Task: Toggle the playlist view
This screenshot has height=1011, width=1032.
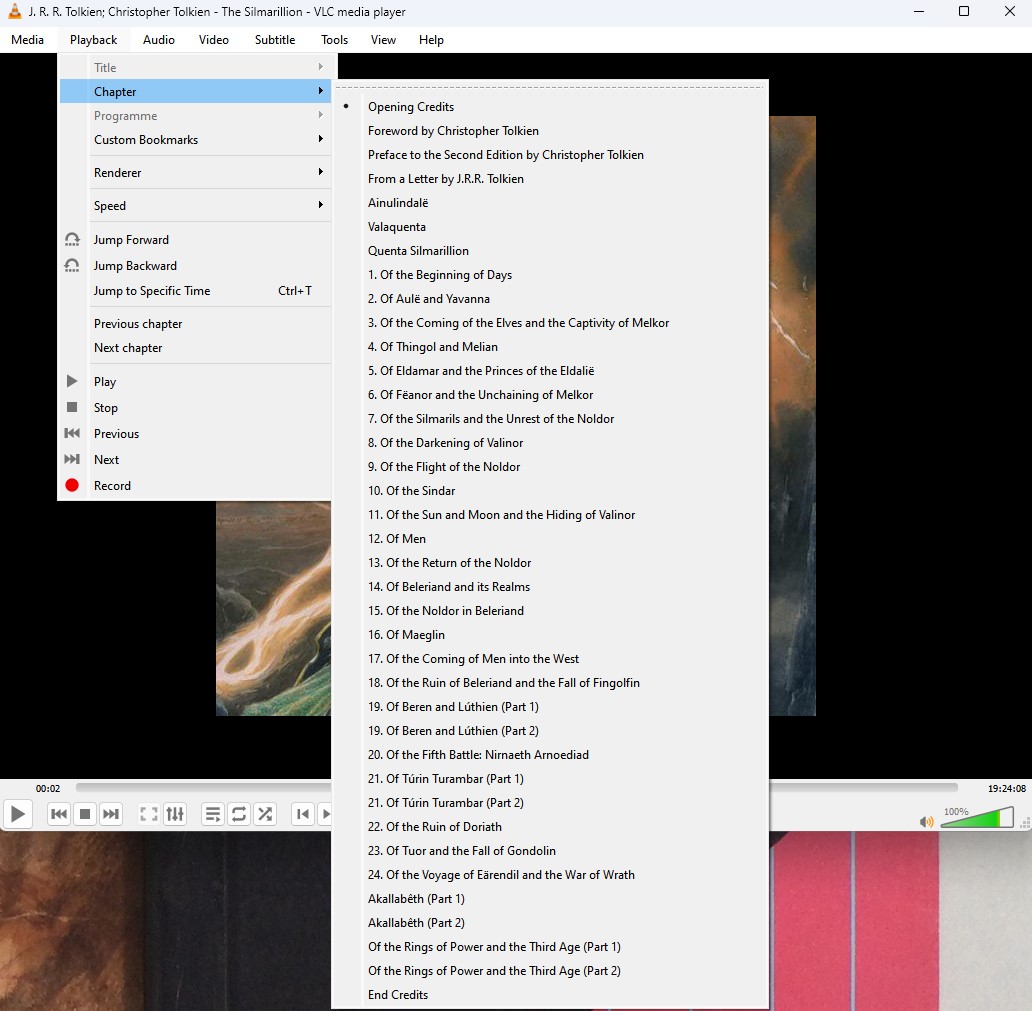Action: tap(213, 814)
